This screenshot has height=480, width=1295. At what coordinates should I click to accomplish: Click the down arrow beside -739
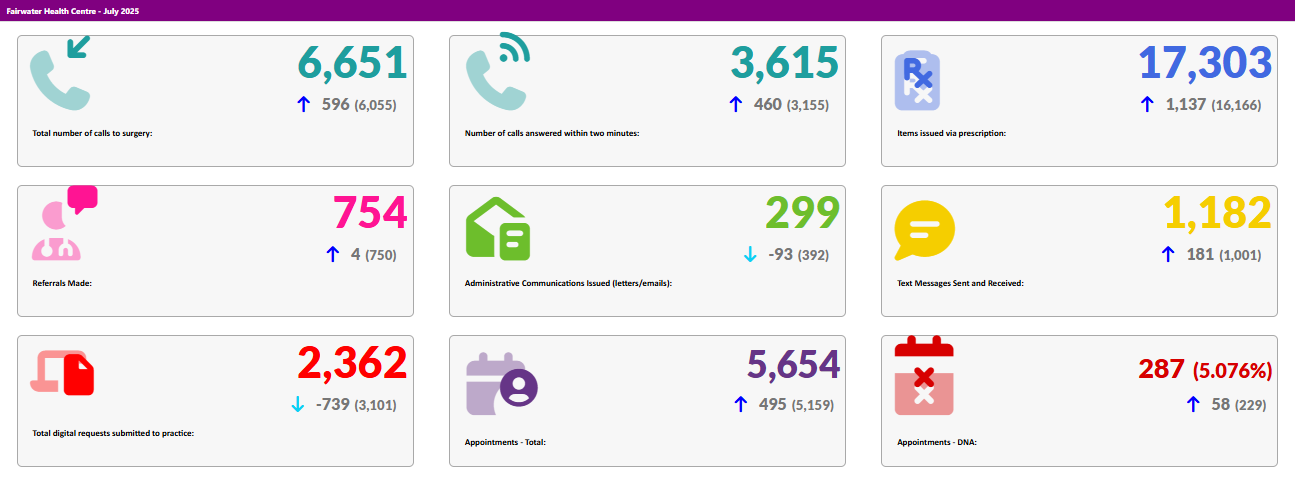coord(297,404)
